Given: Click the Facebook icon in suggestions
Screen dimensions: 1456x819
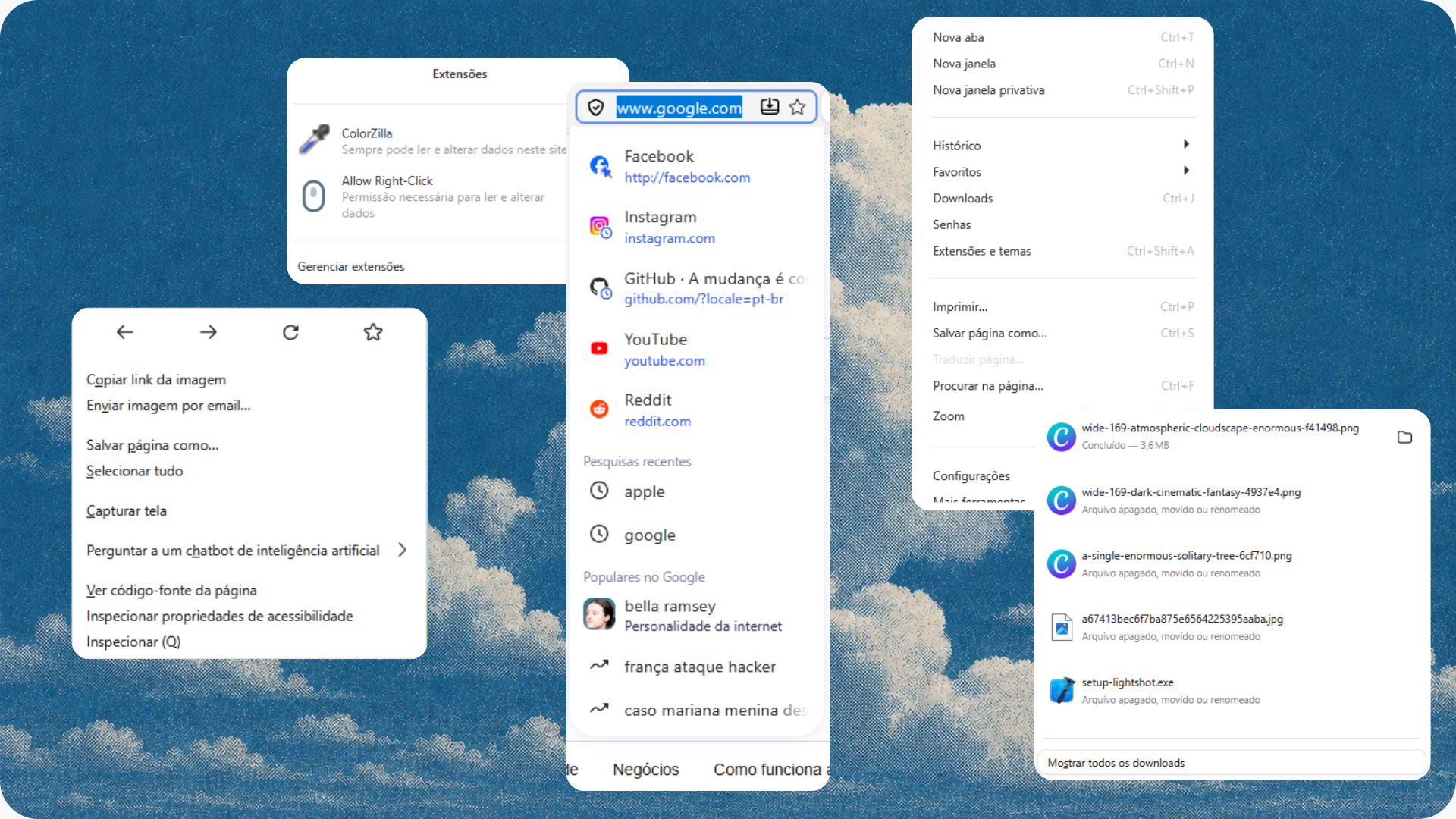Looking at the screenshot, I should [x=601, y=166].
